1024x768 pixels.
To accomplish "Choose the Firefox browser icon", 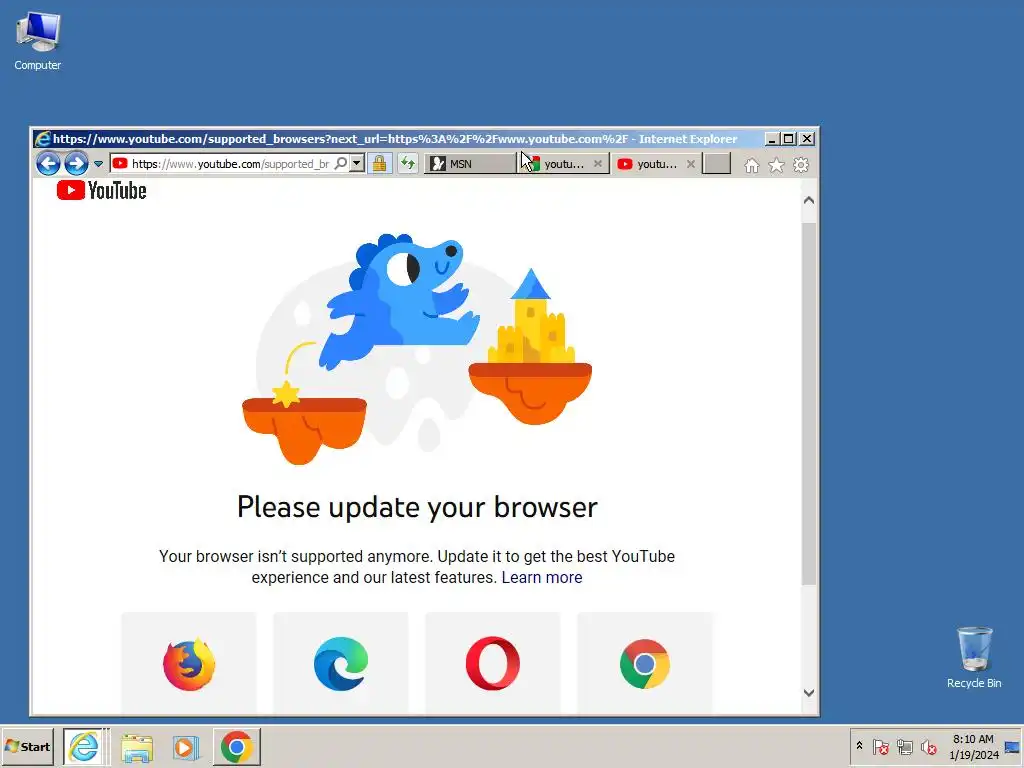I will pos(189,664).
